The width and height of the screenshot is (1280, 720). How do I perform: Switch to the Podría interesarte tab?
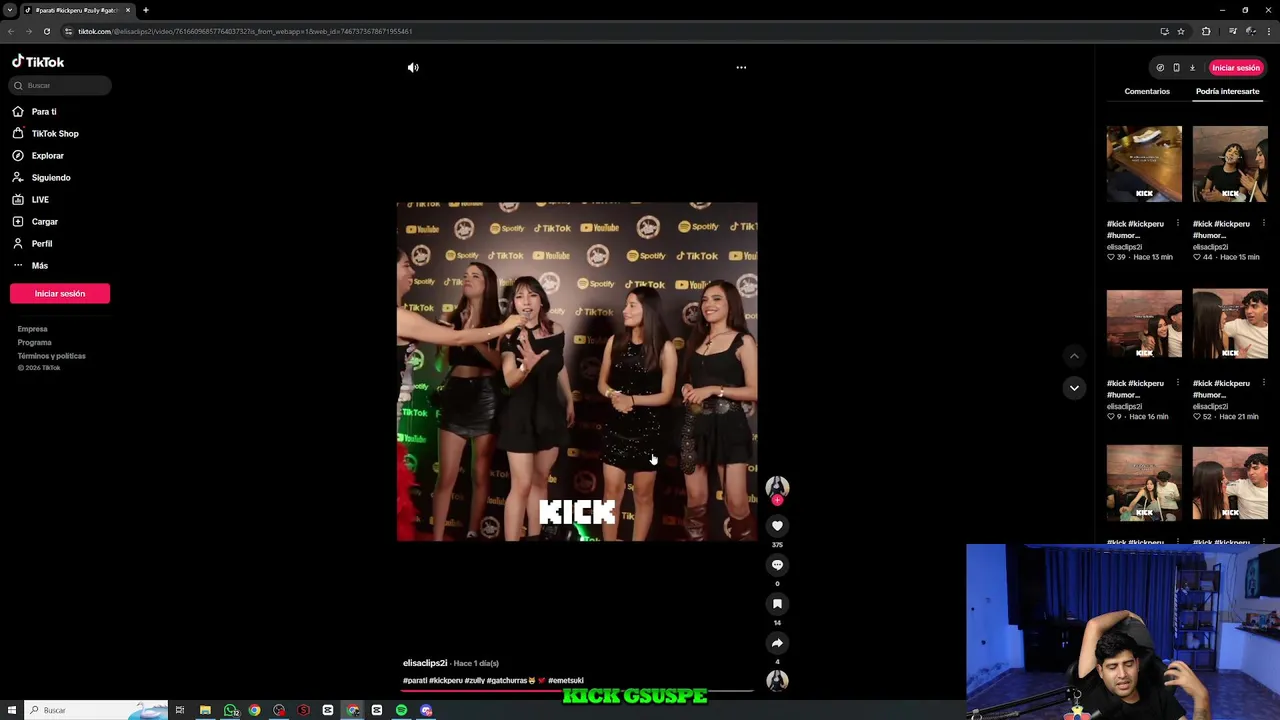click(1227, 91)
